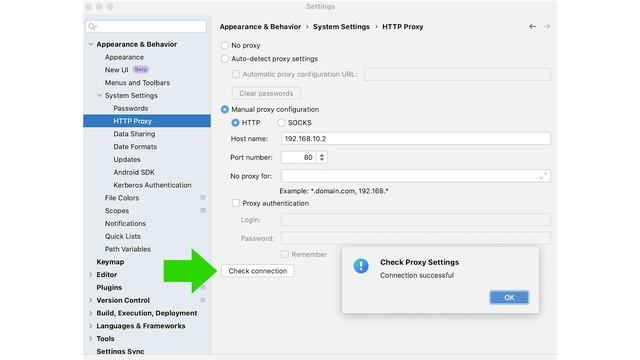Click the blue info icon in the dialog

pos(361,266)
